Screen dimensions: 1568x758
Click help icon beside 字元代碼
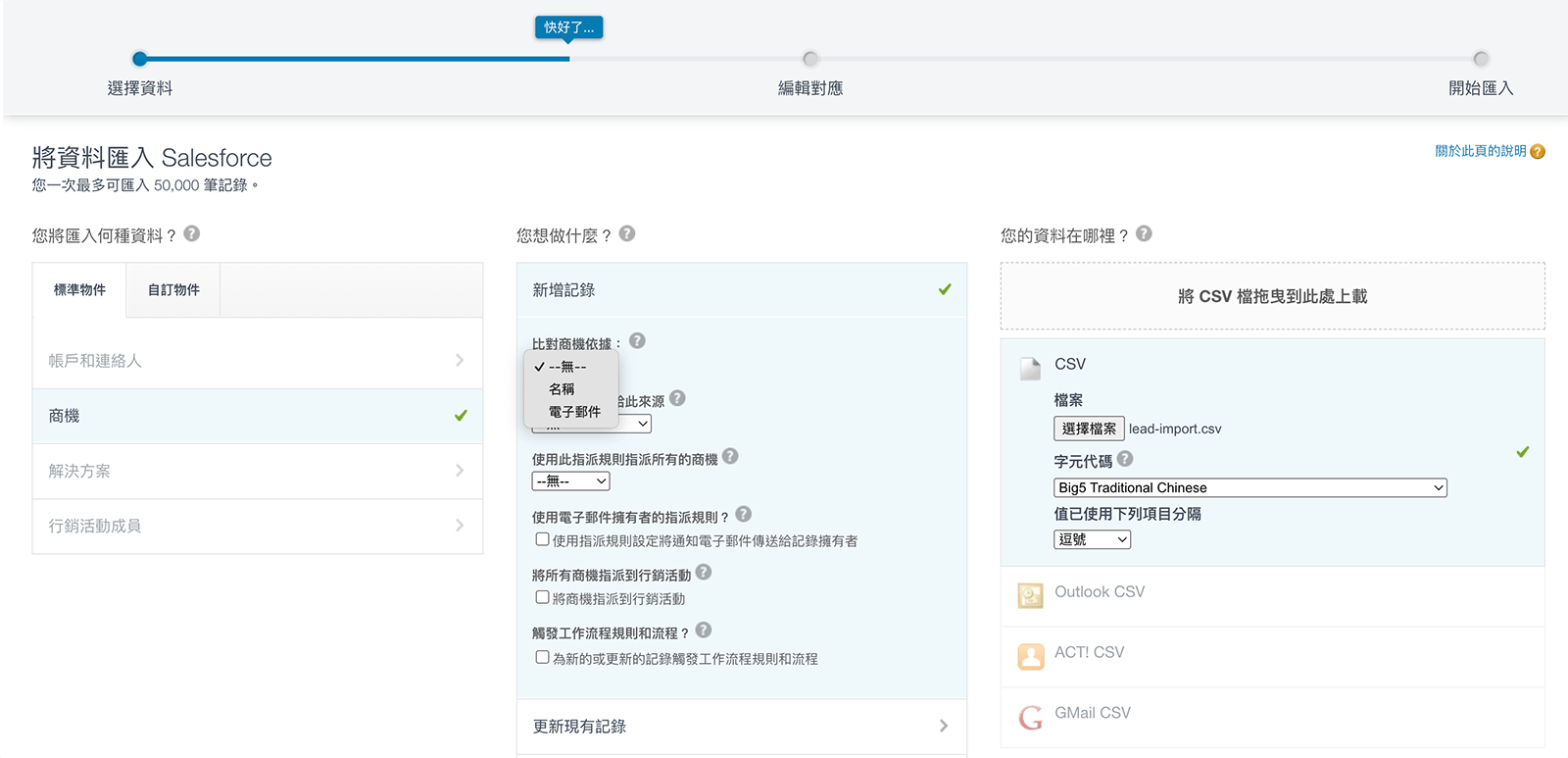click(x=1125, y=458)
